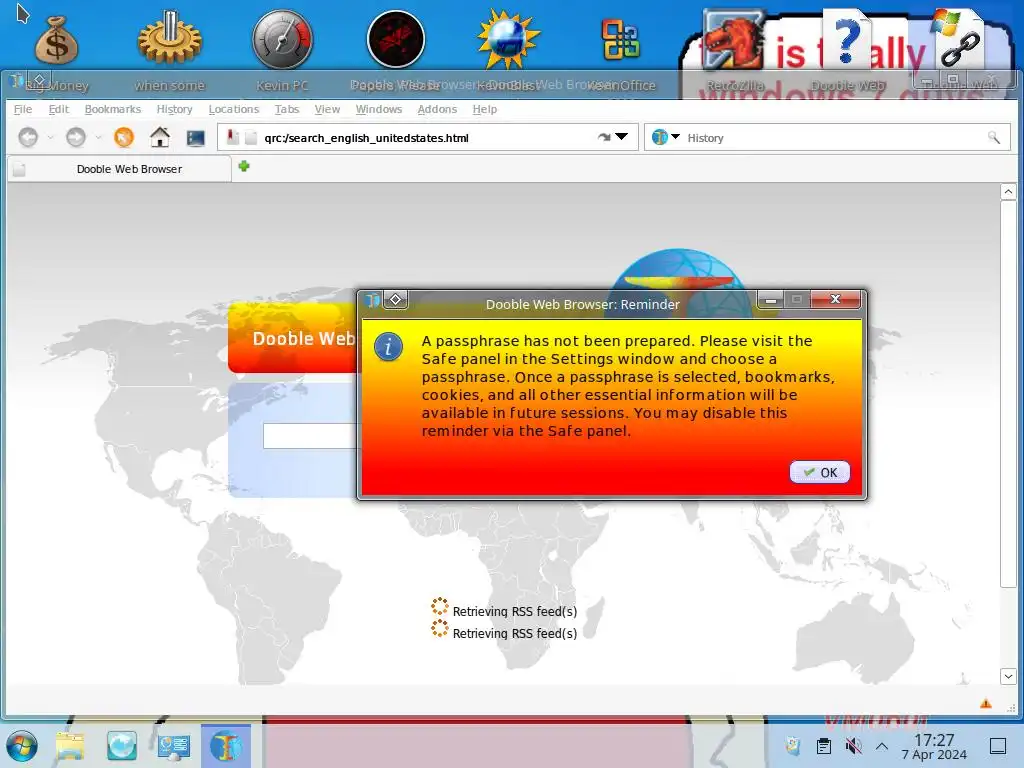Click the magnifier icon in History search box
This screenshot has height=768, width=1024.
993,137
